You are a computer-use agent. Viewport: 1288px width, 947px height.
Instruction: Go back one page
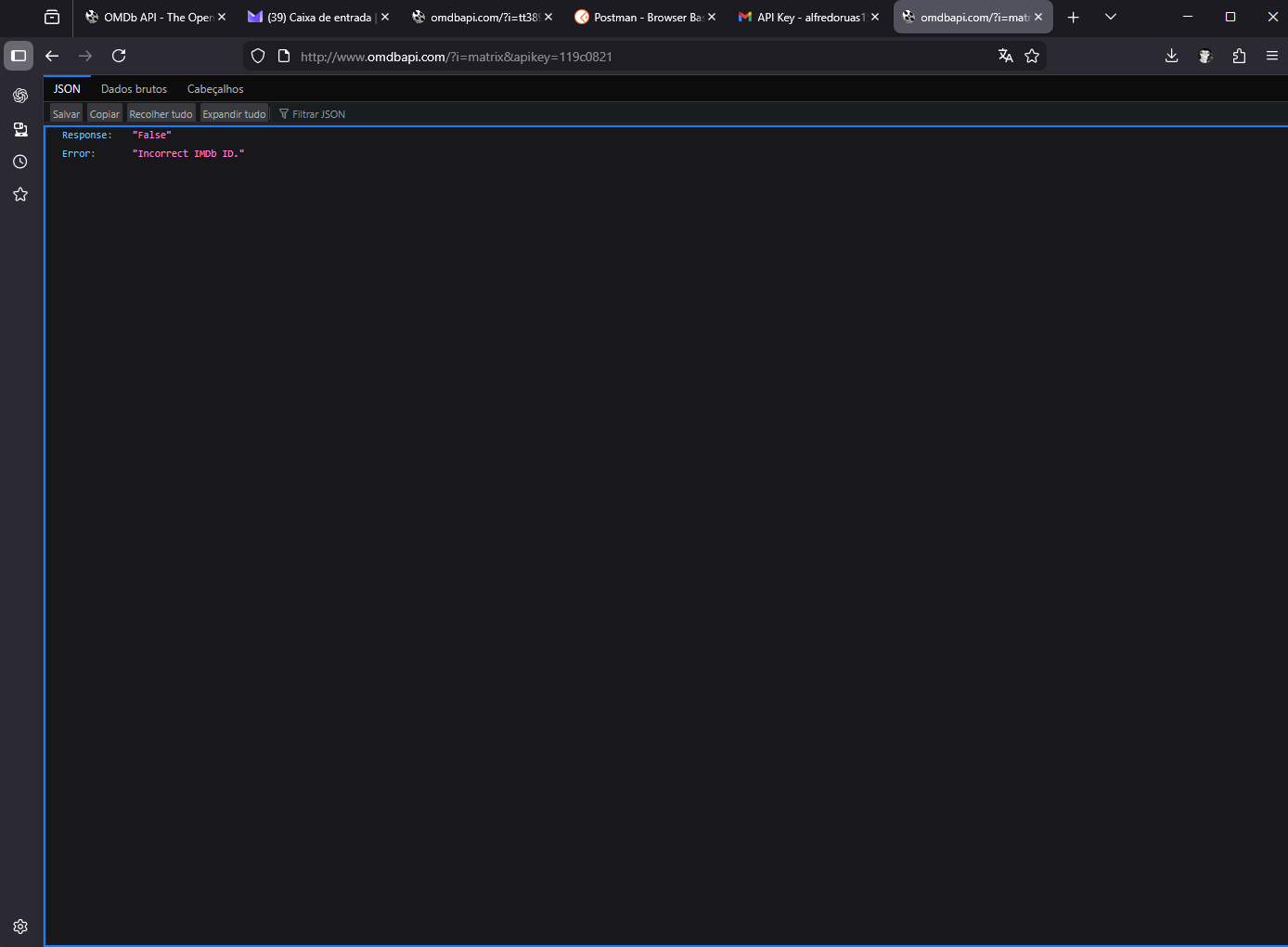point(52,56)
